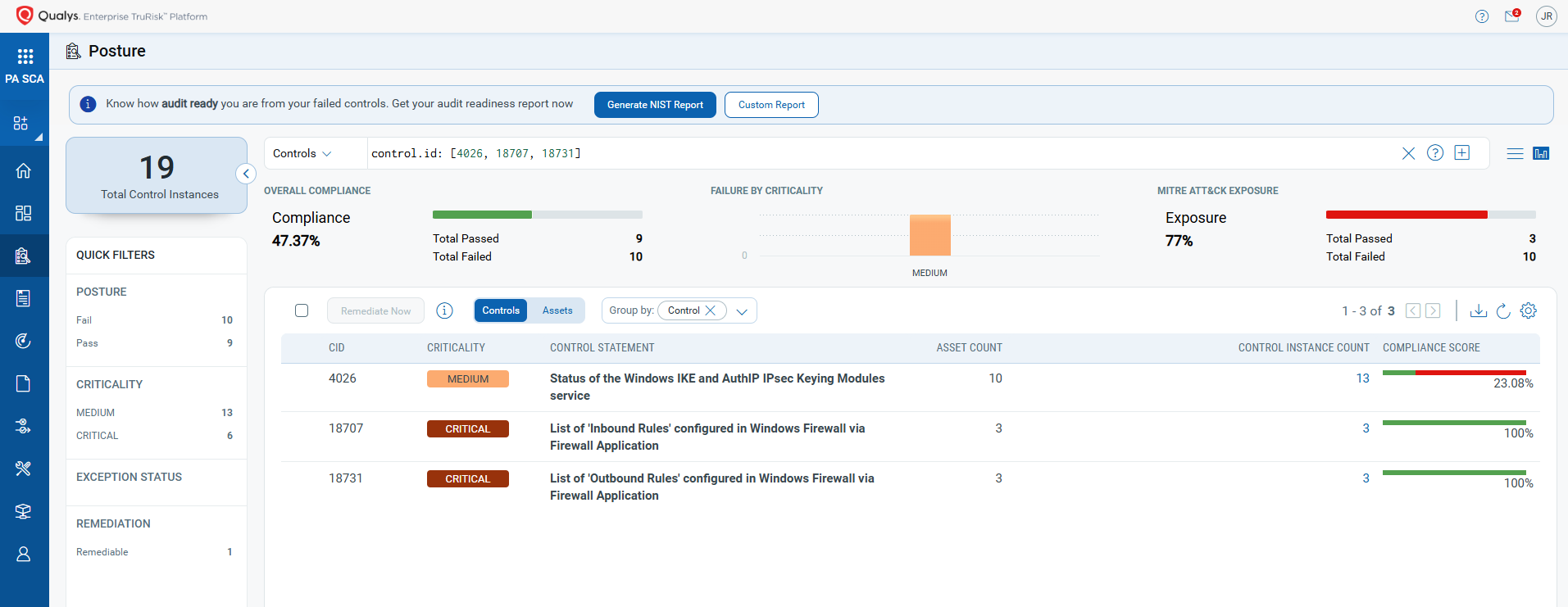
Task: Switch to the list view icon
Action: [1515, 153]
